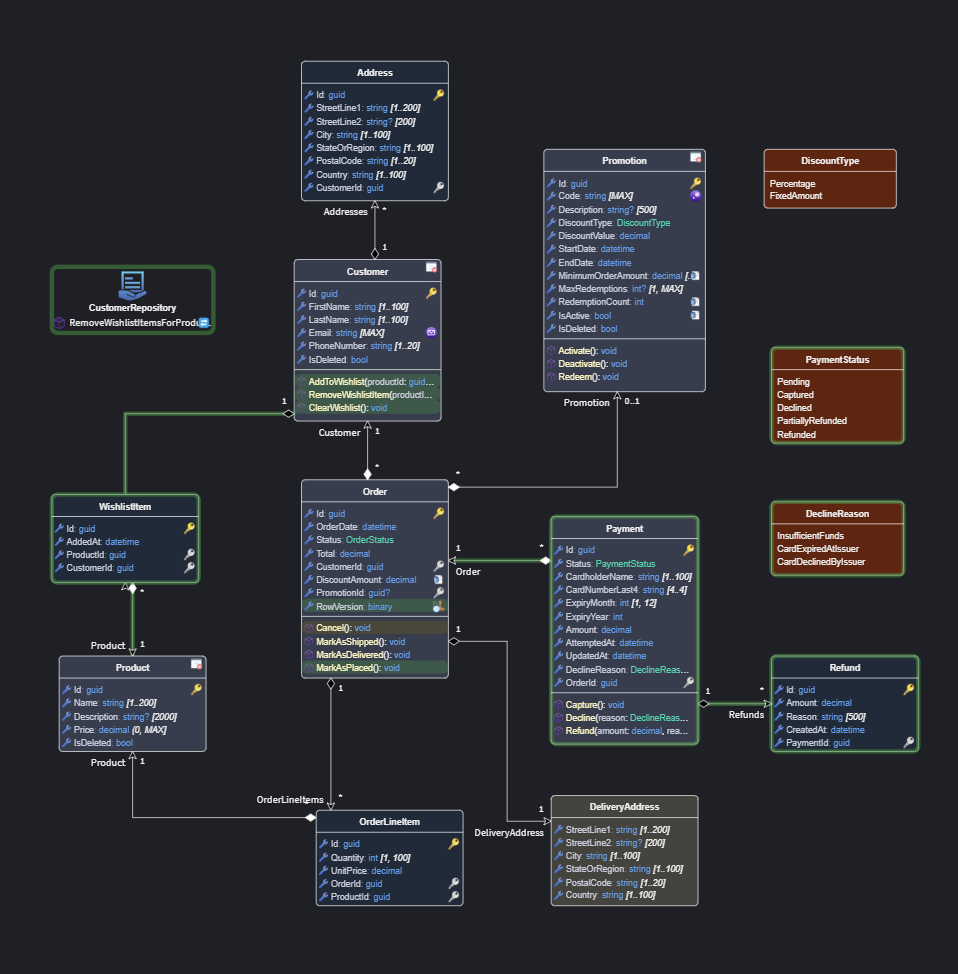Click the Refunds association label

tap(746, 715)
